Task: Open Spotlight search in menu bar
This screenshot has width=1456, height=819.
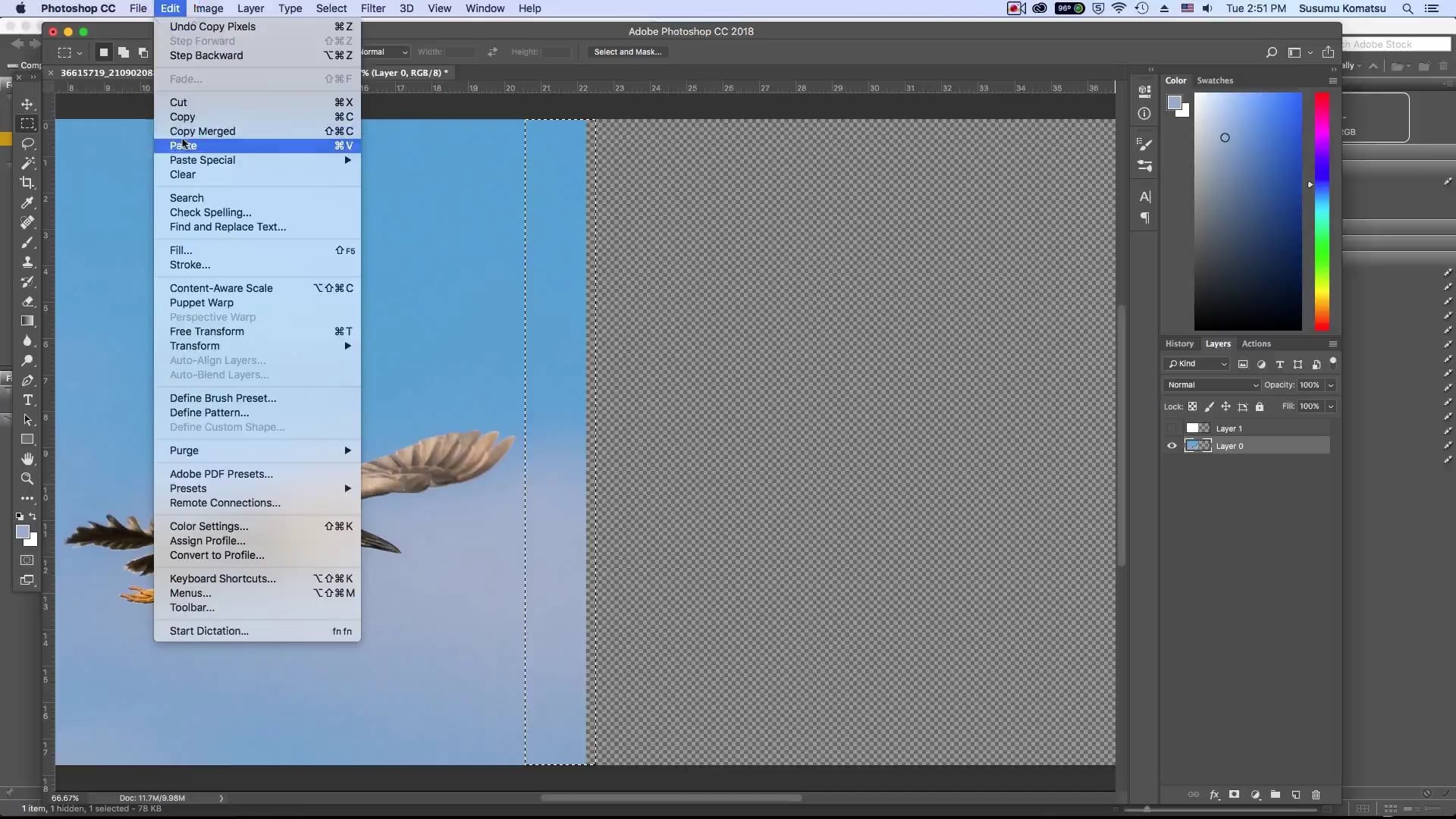Action: pyautogui.click(x=1407, y=8)
